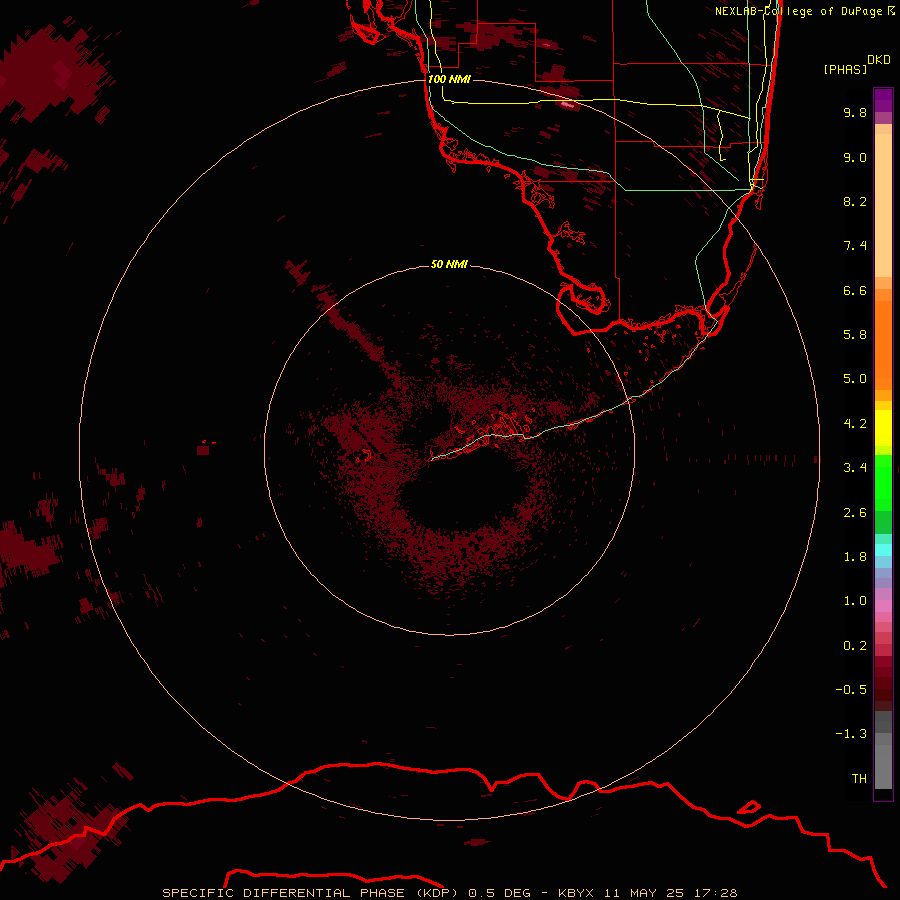Click the -1.3 value on the color scale

pos(851,734)
